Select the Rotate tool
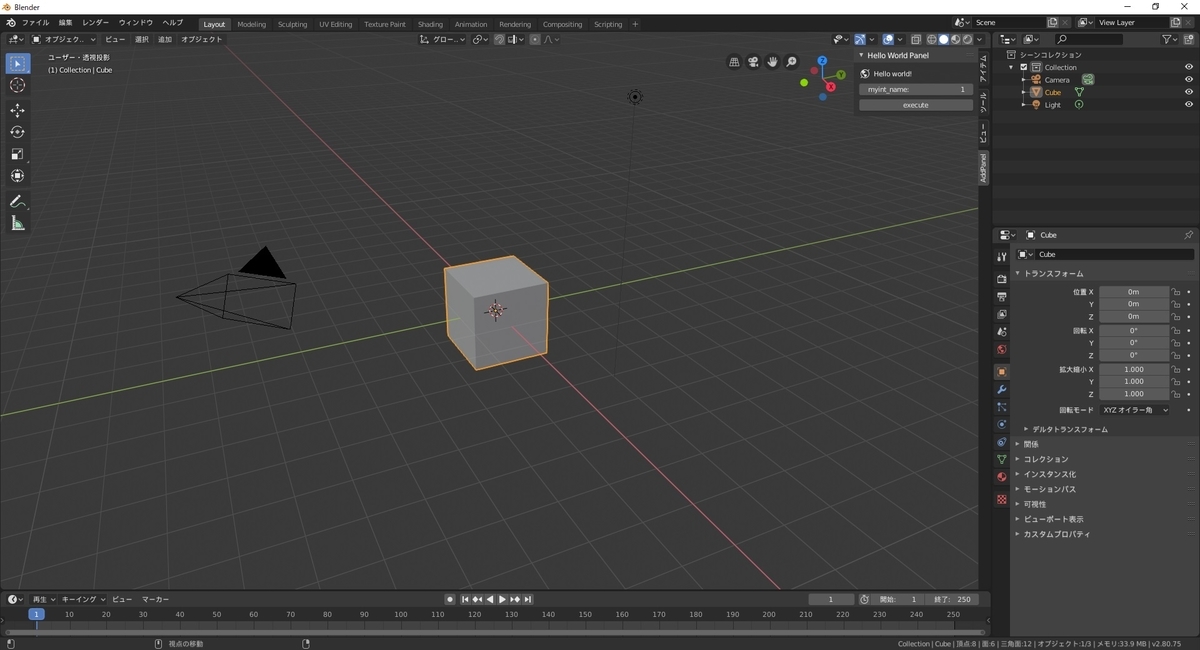The image size is (1200, 650). (x=17, y=132)
